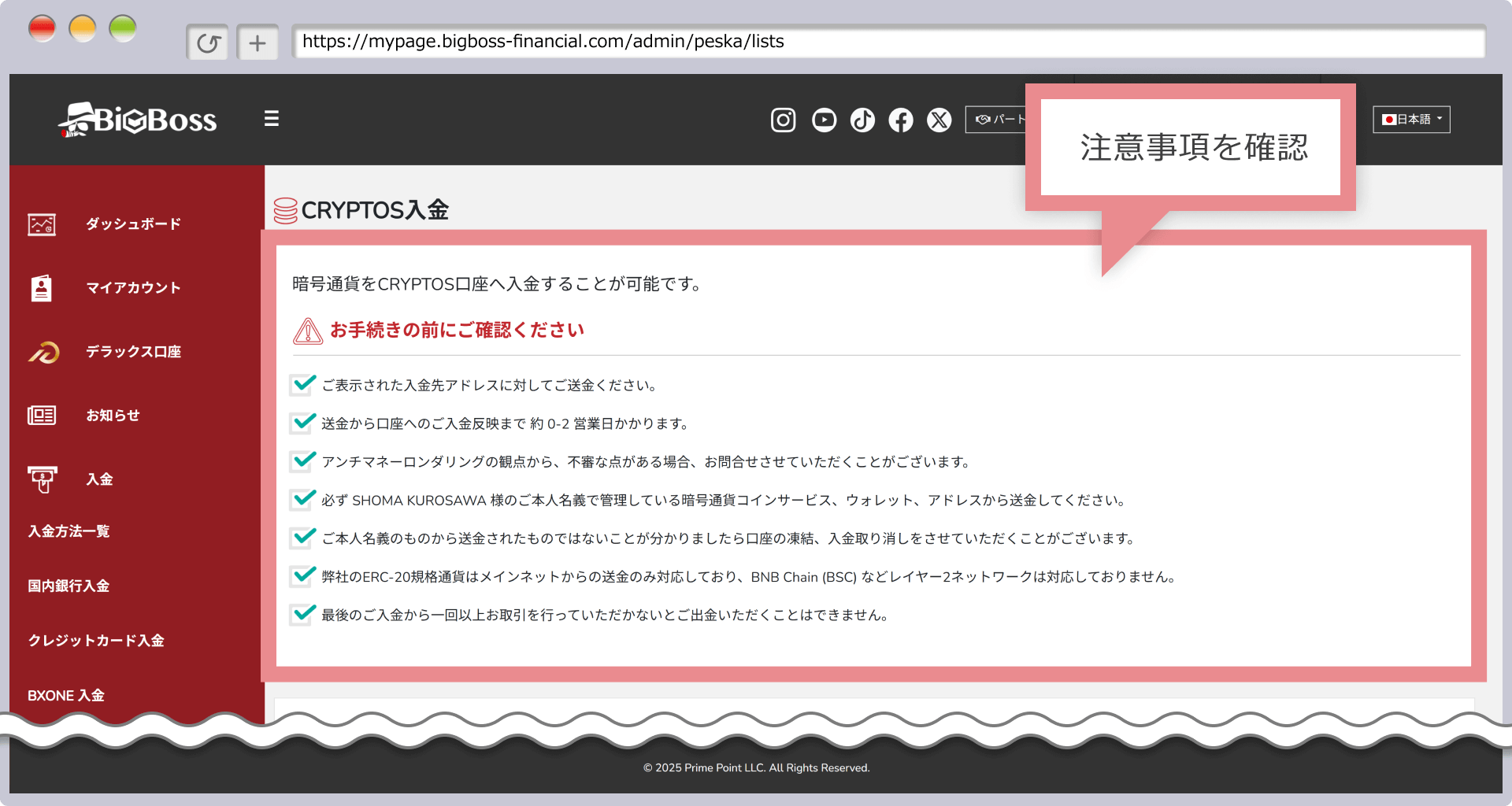Image resolution: width=1512 pixels, height=806 pixels.
Task: Open the Facebook icon link
Action: [901, 120]
